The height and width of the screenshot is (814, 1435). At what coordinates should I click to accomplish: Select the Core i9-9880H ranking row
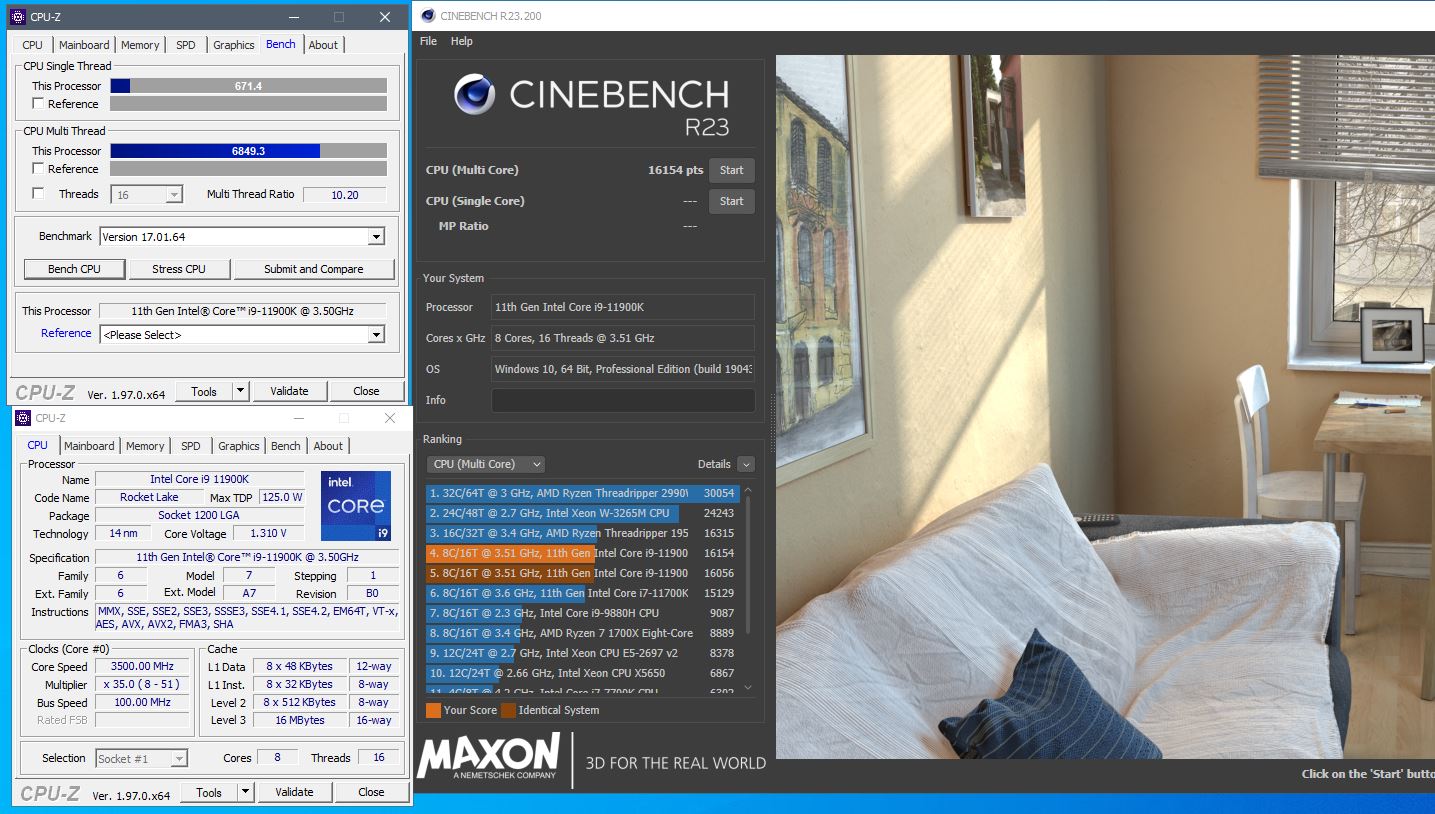tap(583, 613)
